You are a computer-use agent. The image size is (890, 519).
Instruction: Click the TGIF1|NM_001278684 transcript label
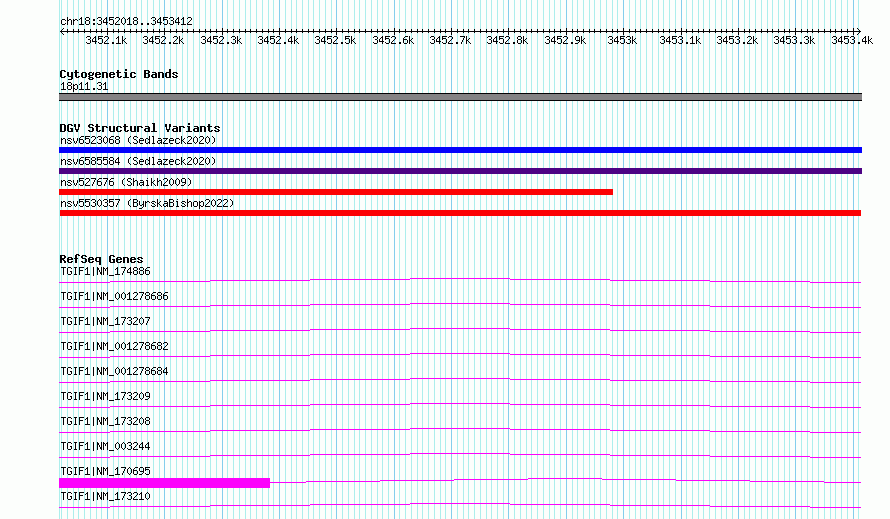[x=114, y=371]
